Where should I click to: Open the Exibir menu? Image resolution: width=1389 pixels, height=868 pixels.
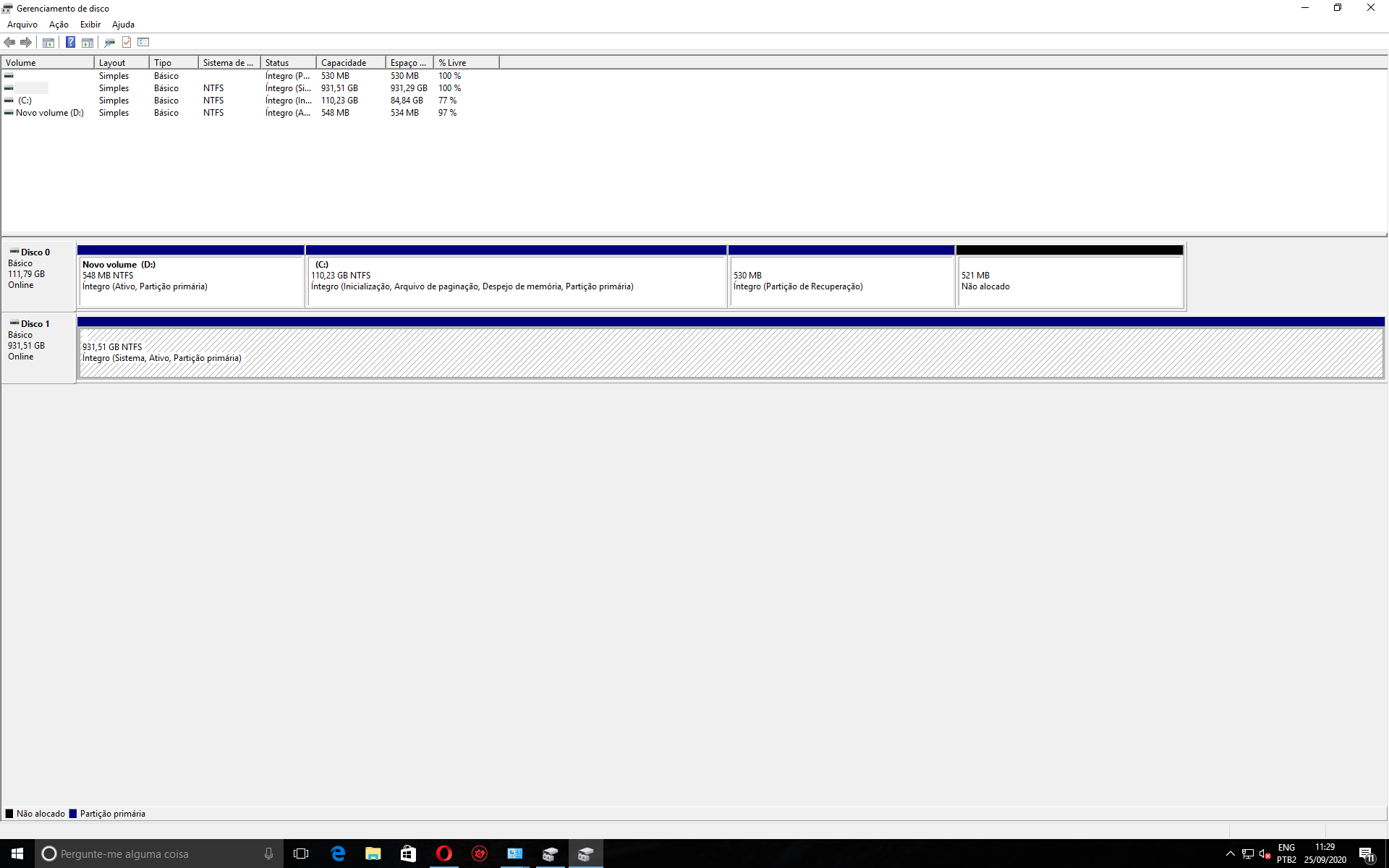click(90, 25)
